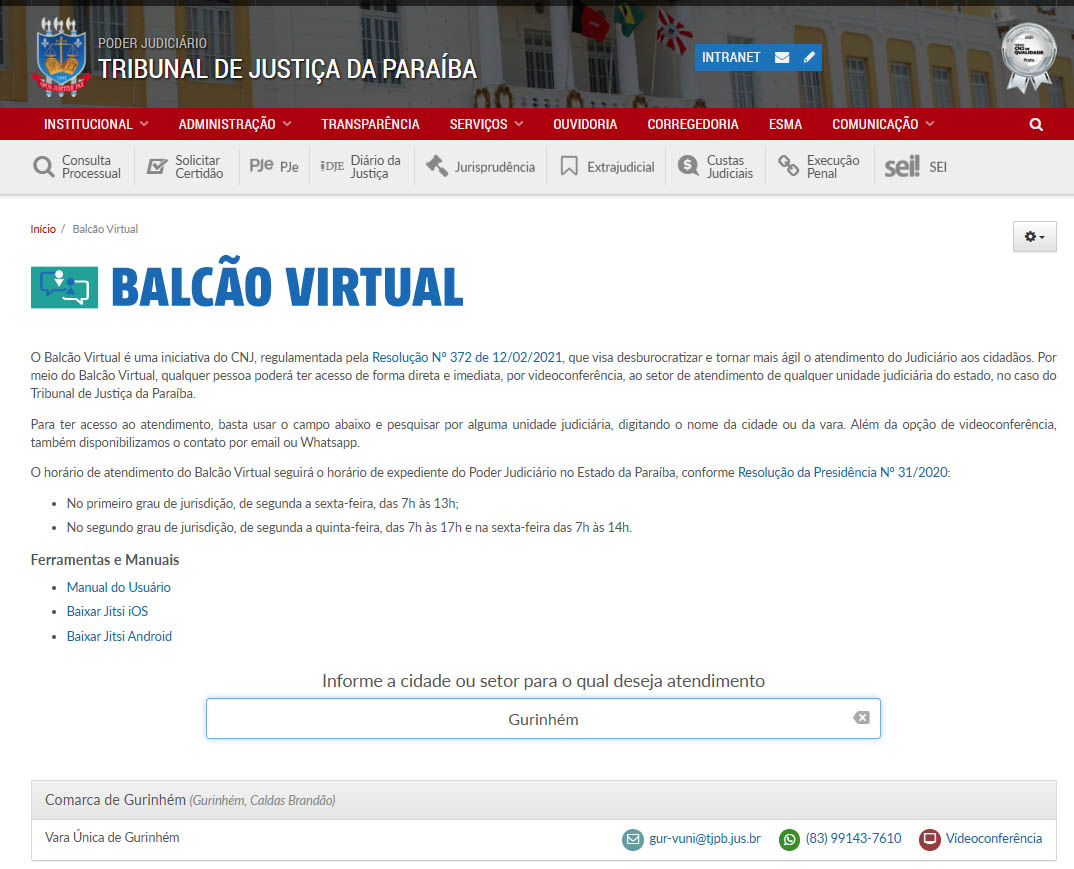This screenshot has width=1074, height=869.
Task: Open Consulta Processual quick link
Action: click(77, 167)
